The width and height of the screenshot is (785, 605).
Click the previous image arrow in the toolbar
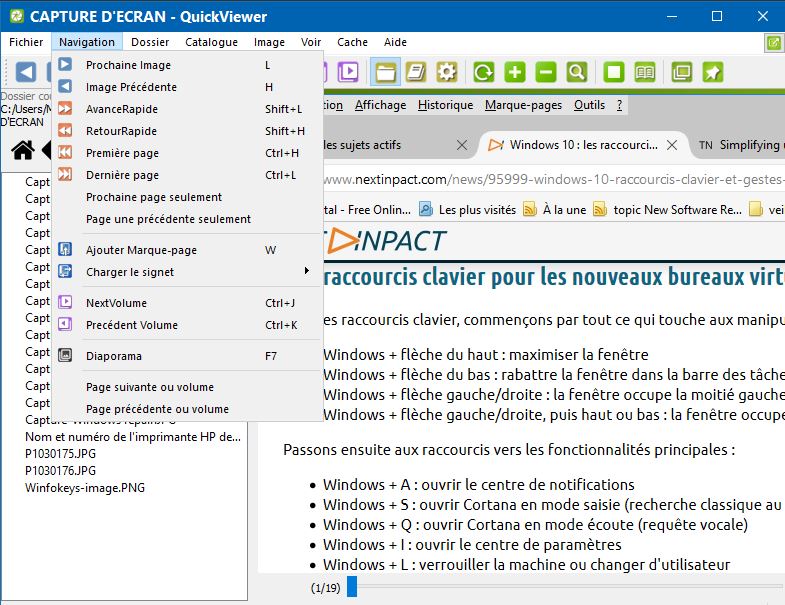click(x=26, y=72)
